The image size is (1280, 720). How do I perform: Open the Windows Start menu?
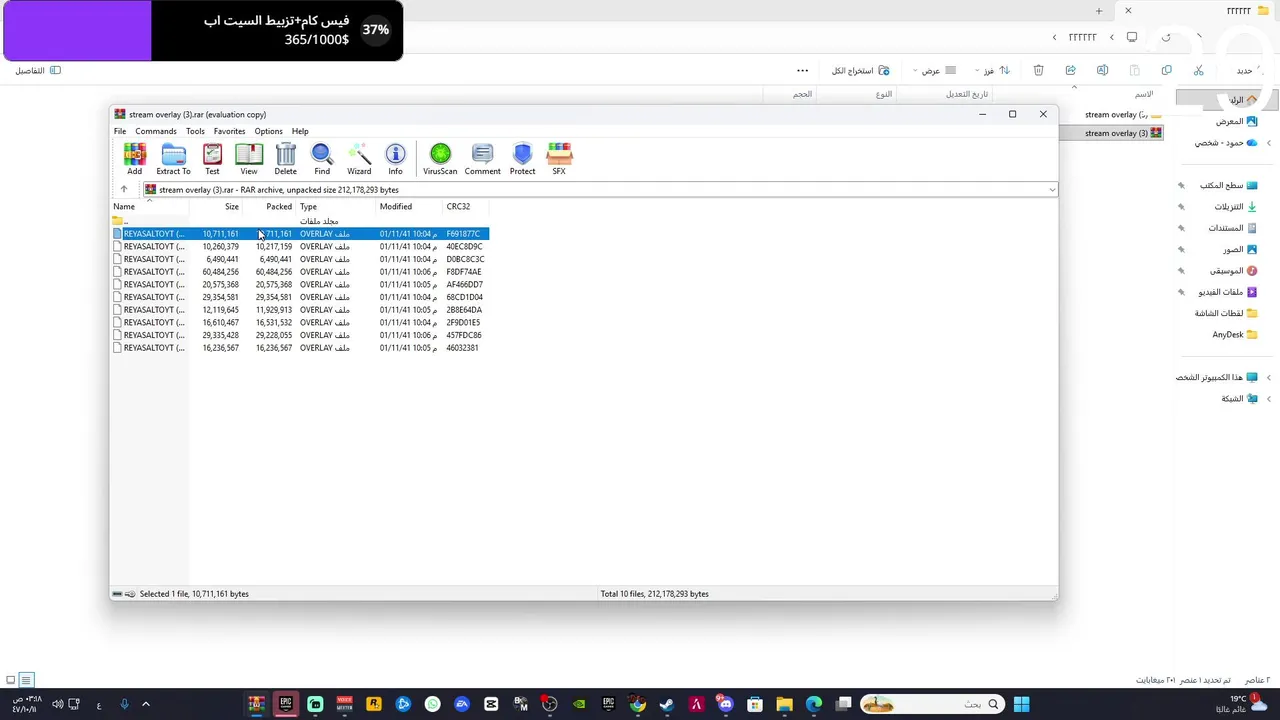[1021, 704]
